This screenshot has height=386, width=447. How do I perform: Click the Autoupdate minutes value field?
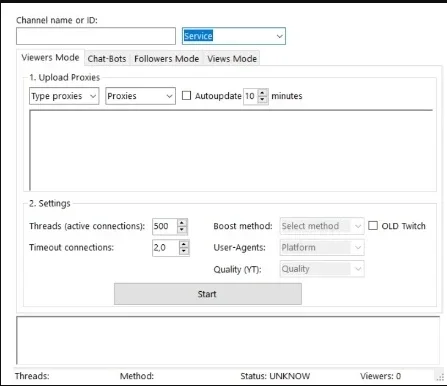(x=251, y=96)
